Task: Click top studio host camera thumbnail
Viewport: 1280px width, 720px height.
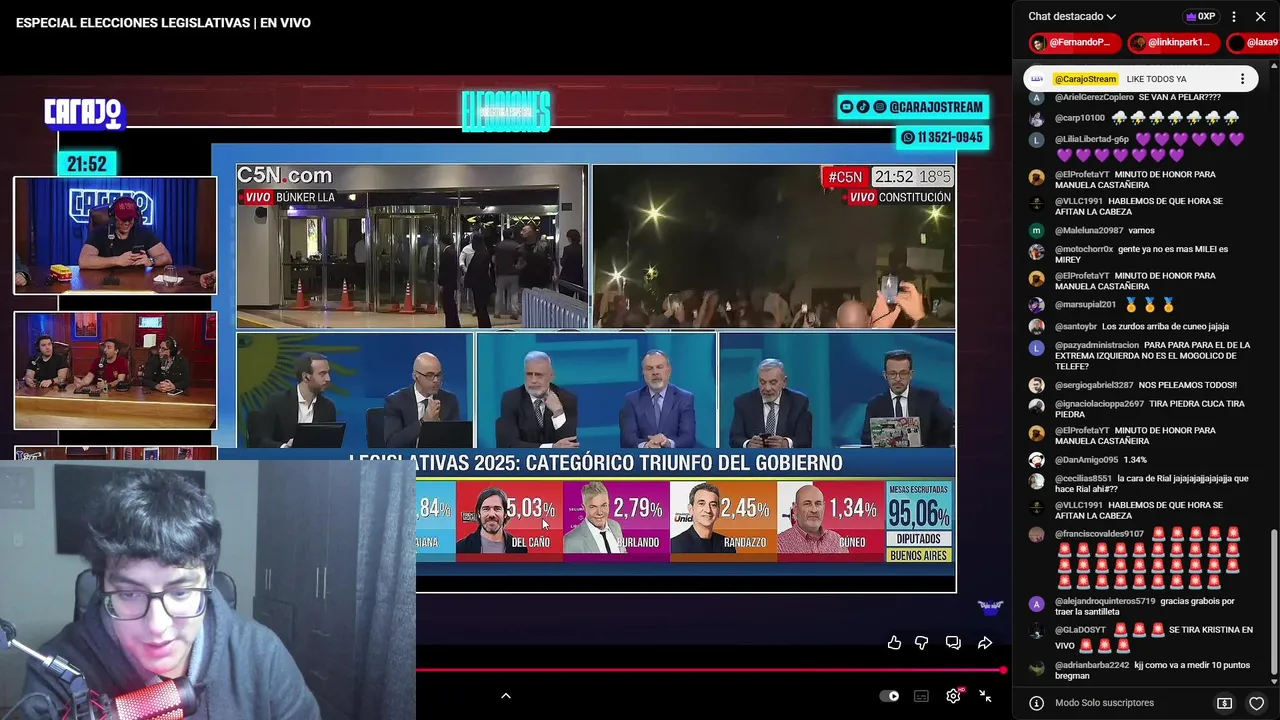Action: click(115, 235)
